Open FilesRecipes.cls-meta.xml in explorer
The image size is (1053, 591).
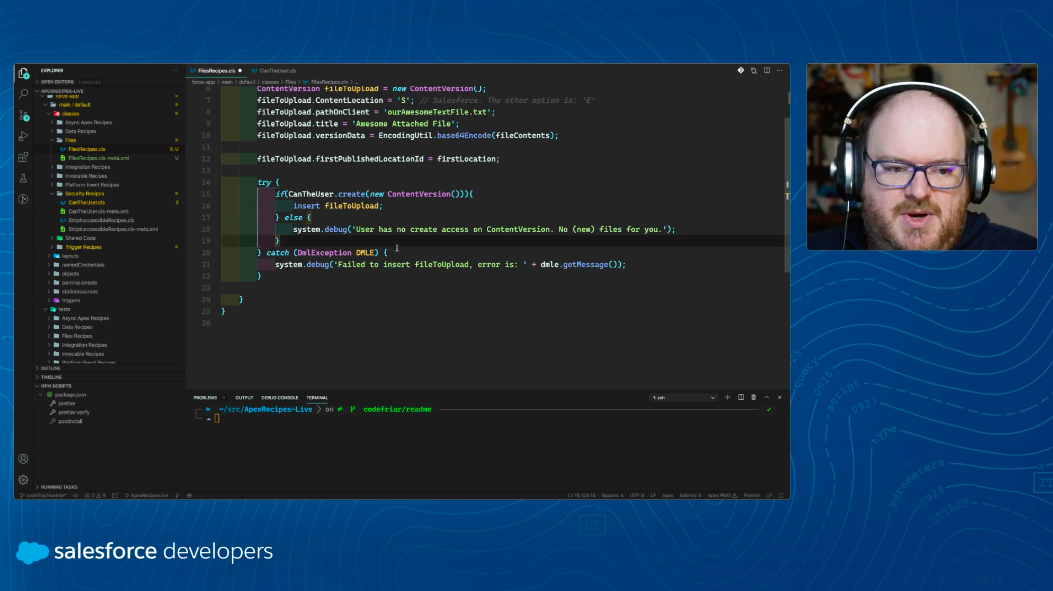point(98,158)
